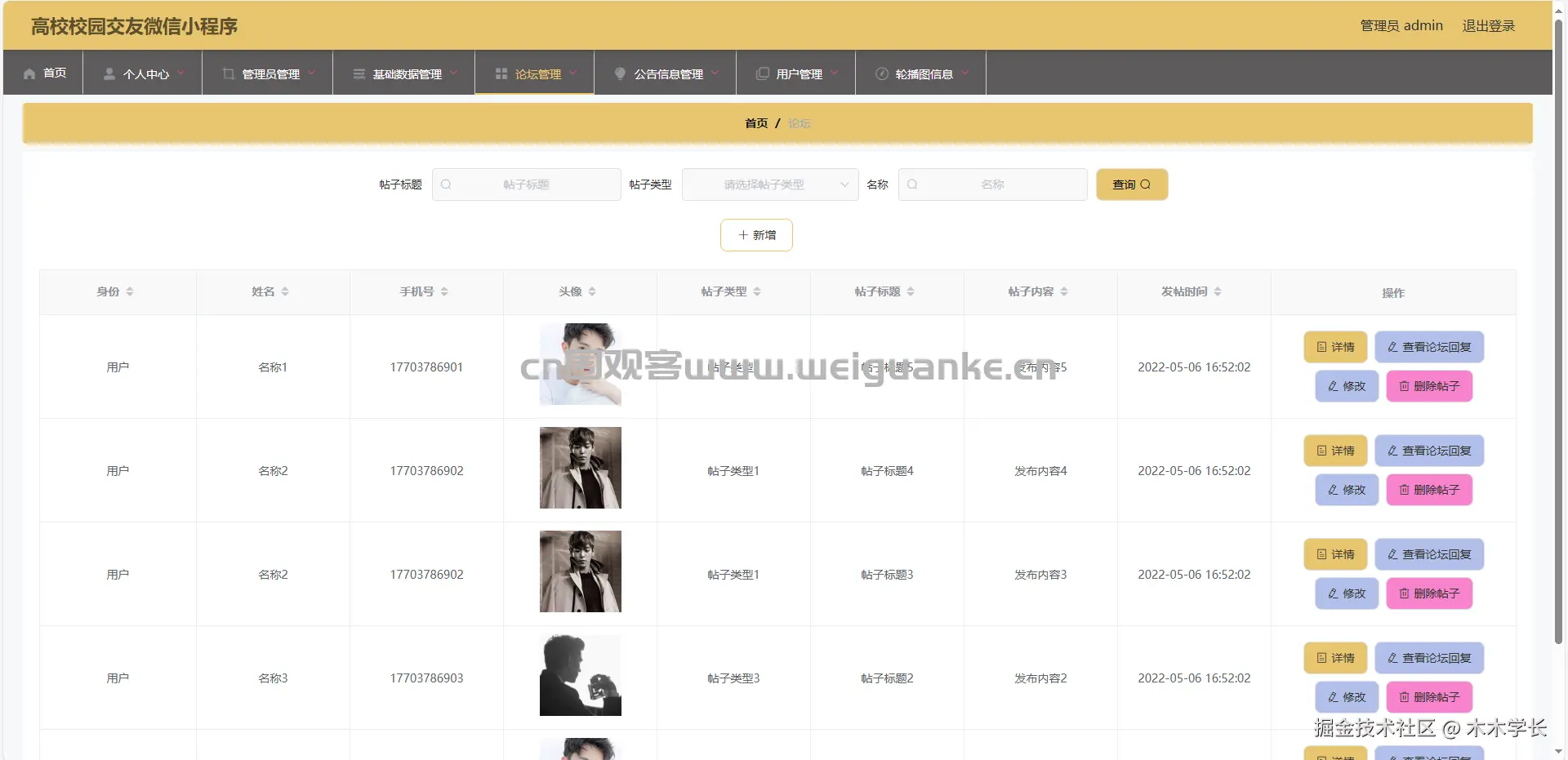The width and height of the screenshot is (1568, 760).
Task: Sort by 手机号 using its sort arrows
Action: point(444,291)
